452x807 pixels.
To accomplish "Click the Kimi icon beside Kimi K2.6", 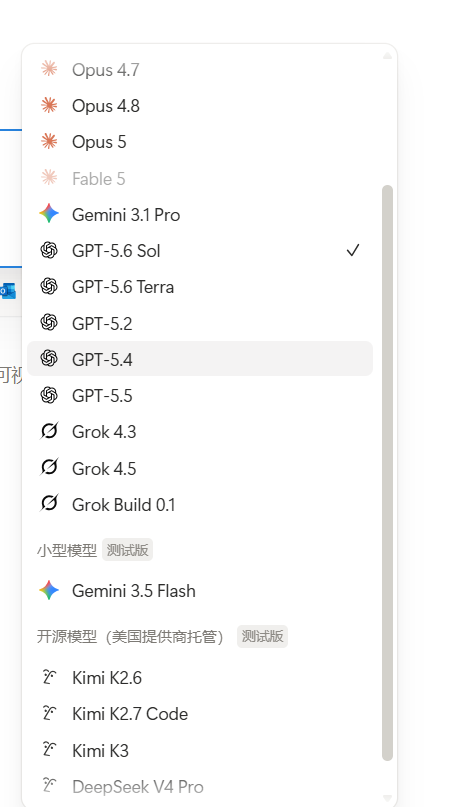I will tap(49, 677).
